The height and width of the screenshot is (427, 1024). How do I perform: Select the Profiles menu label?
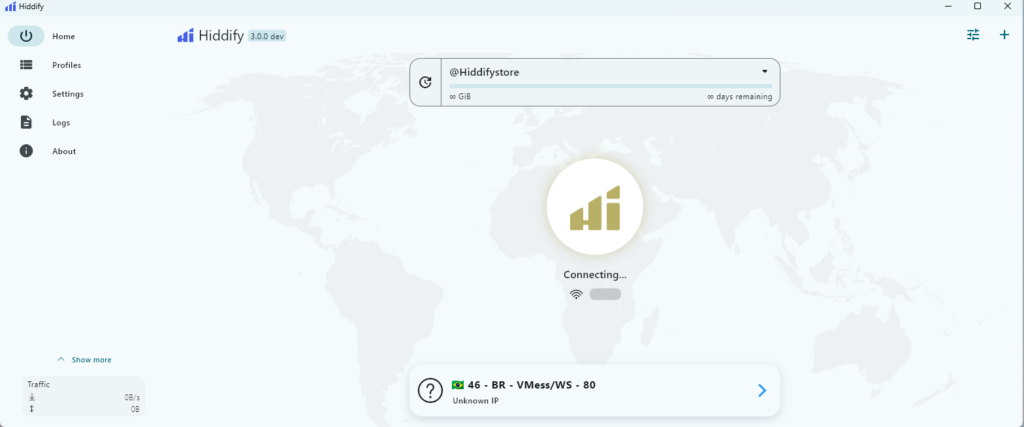click(66, 65)
